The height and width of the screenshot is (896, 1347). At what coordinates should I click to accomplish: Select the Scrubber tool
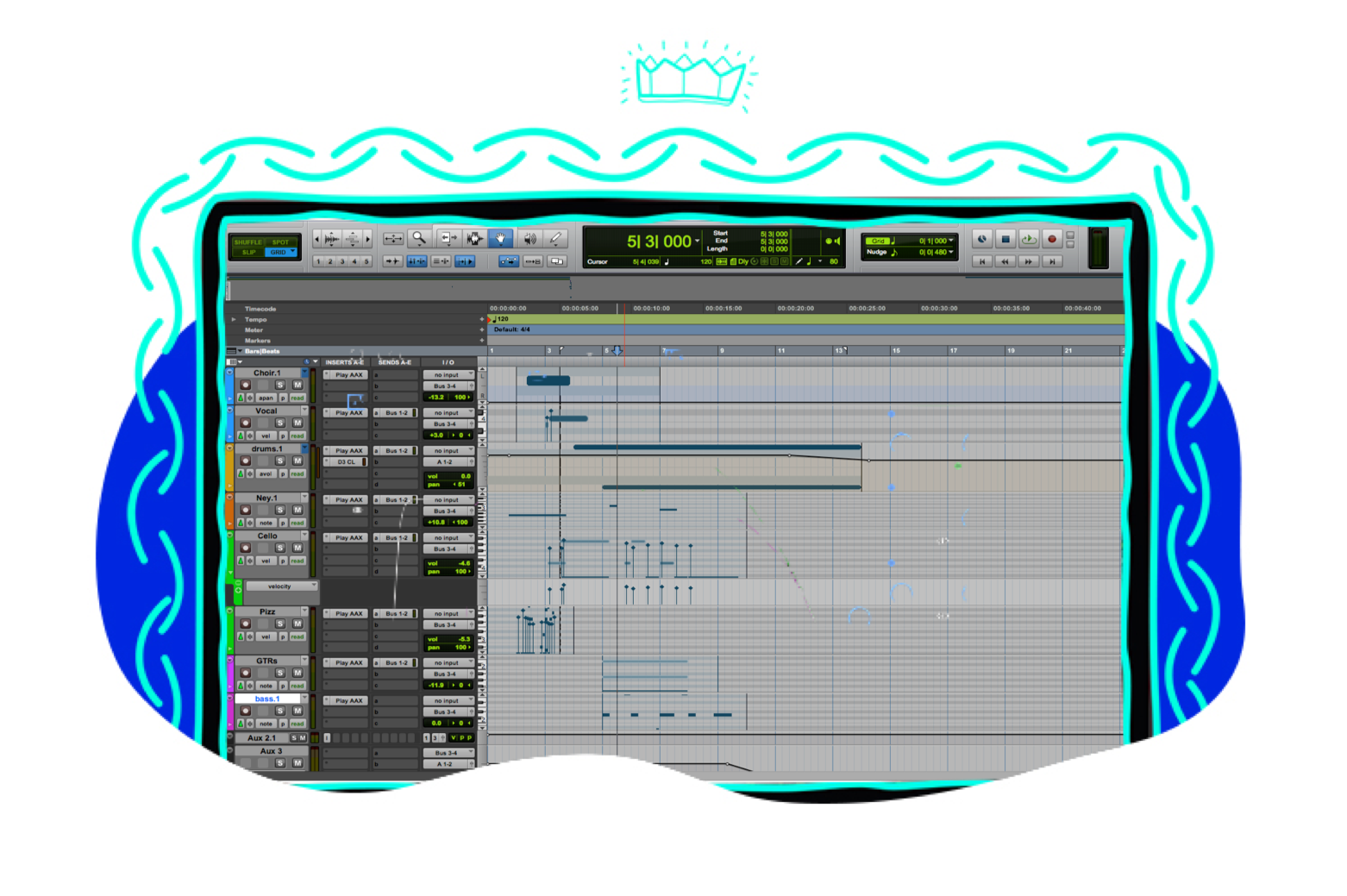click(528, 239)
